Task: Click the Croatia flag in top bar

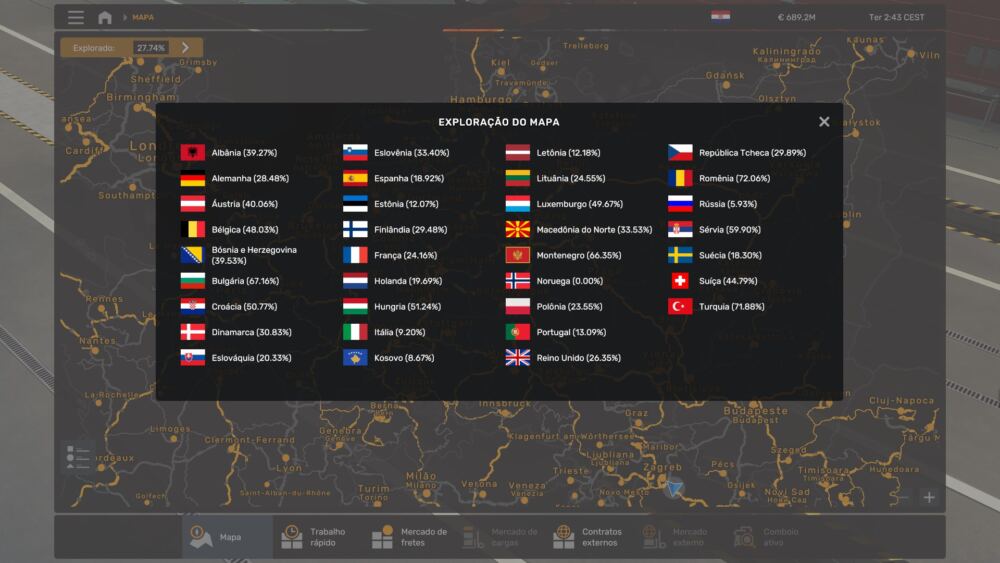Action: pyautogui.click(x=720, y=17)
